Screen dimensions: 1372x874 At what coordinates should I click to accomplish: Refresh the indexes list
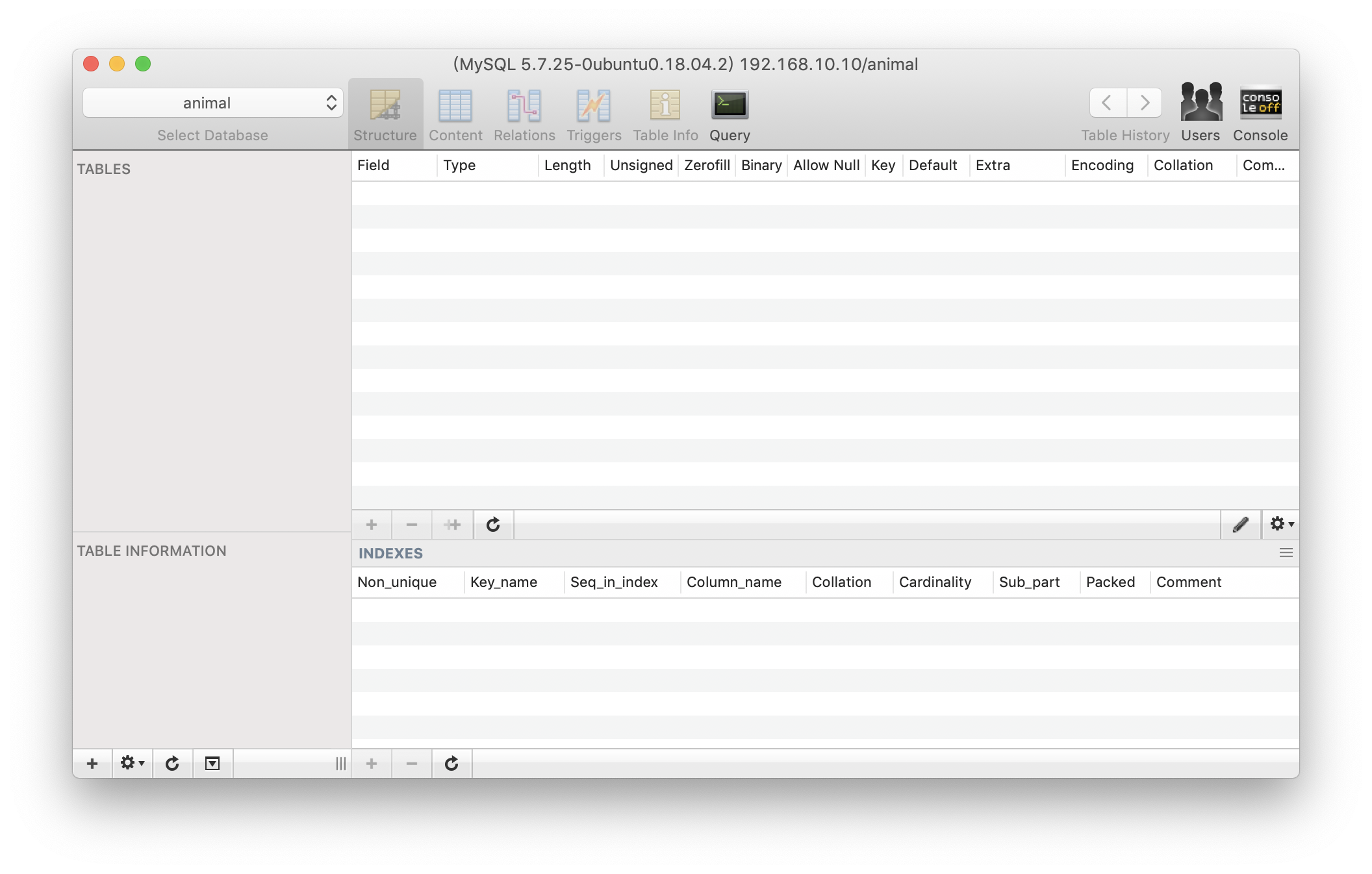point(451,764)
